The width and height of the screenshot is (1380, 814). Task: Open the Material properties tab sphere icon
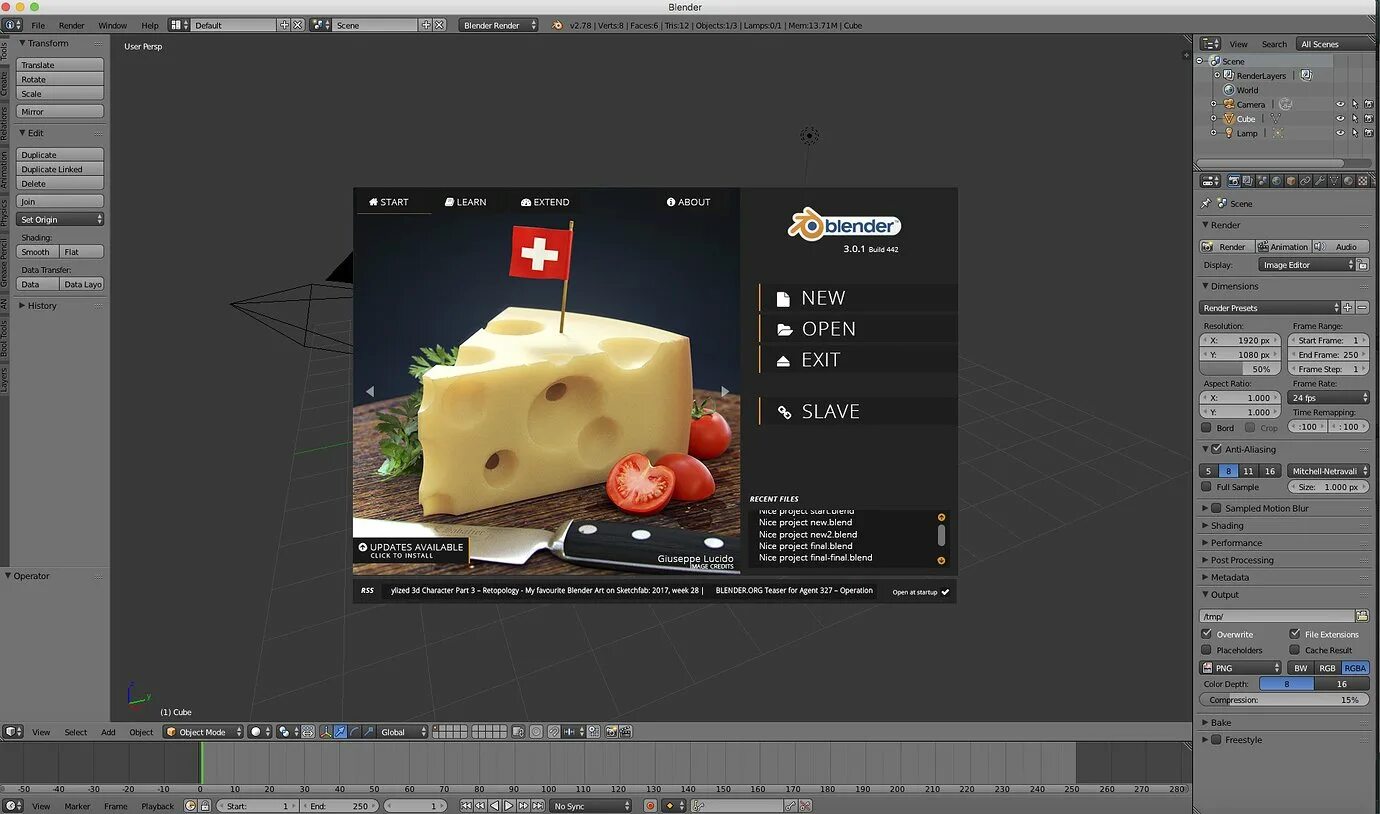tap(1348, 181)
